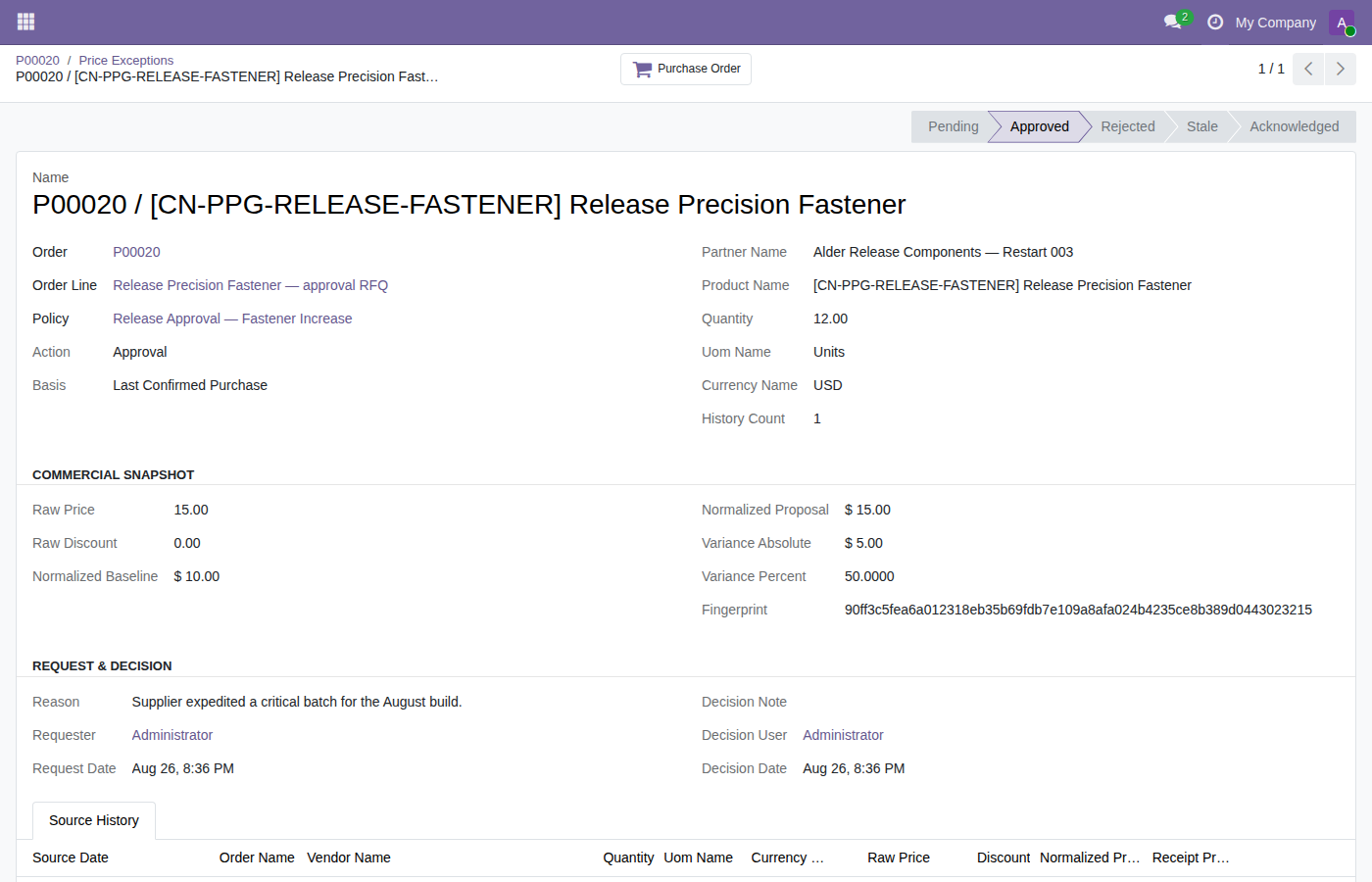1372x882 pixels.
Task: Click the Variance Absolute value $ 5.00
Action: (x=863, y=543)
